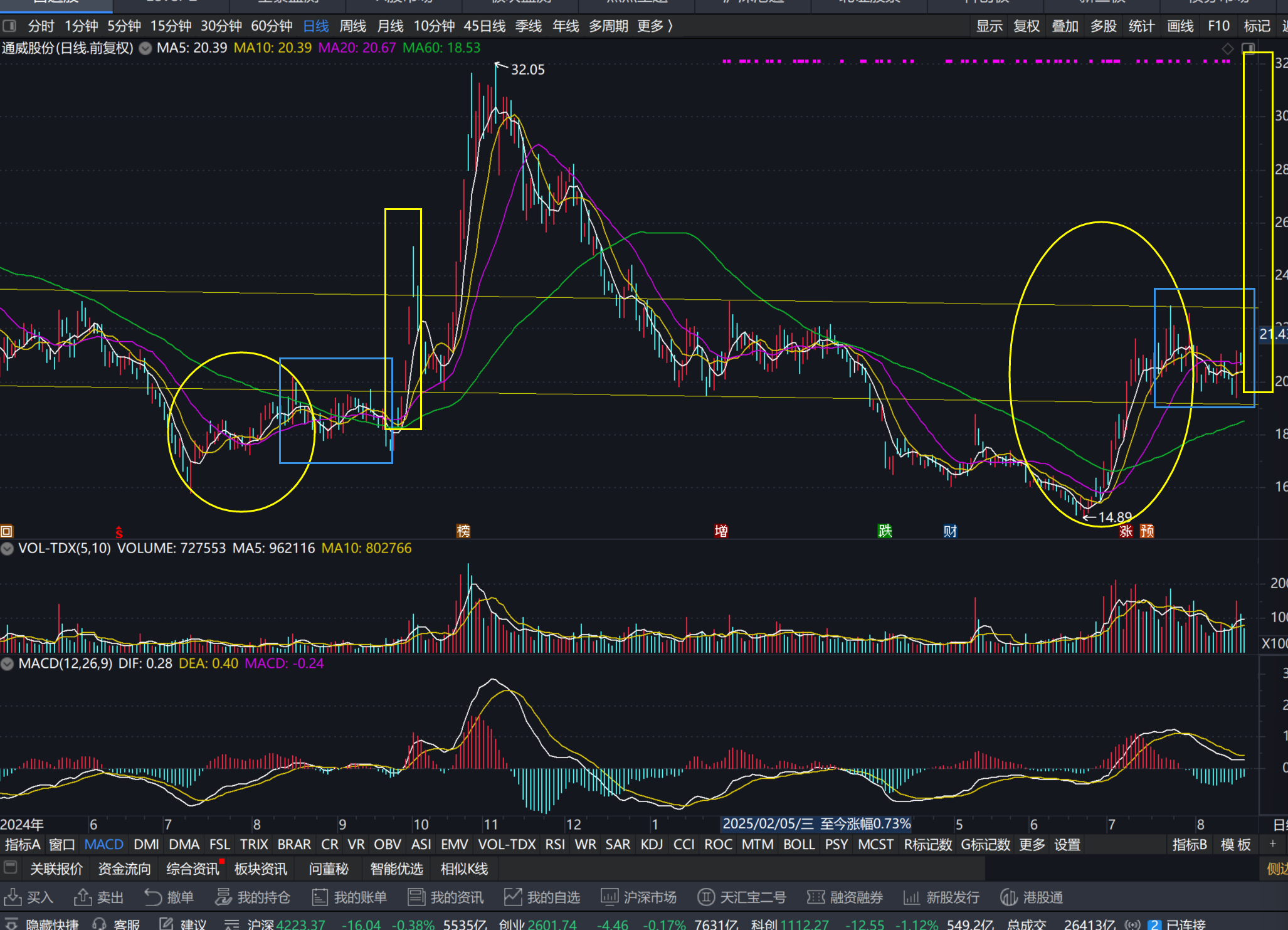Screen dimensions: 1288x930
Task: Click 模板 template button
Action: [x=1235, y=845]
